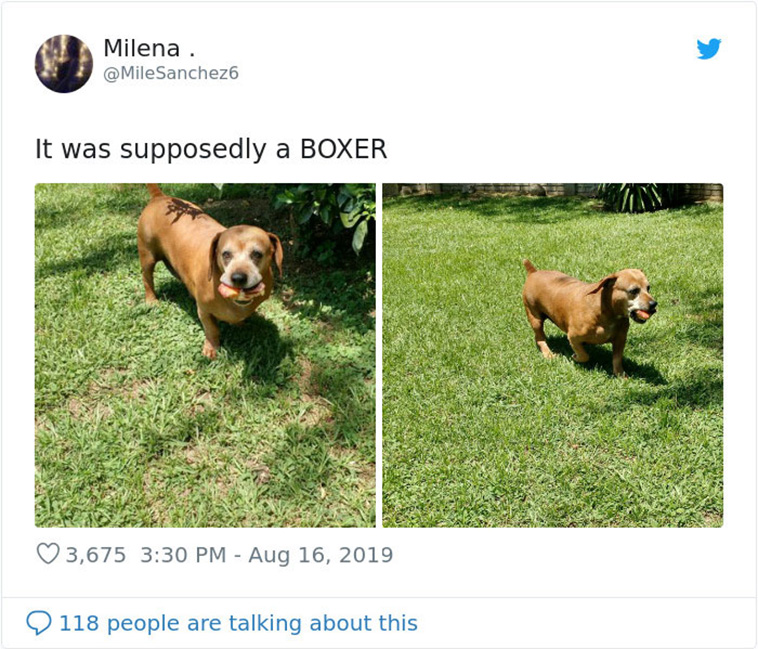Open the left photo of the dog
This screenshot has height=649, width=758.
pyautogui.click(x=205, y=355)
